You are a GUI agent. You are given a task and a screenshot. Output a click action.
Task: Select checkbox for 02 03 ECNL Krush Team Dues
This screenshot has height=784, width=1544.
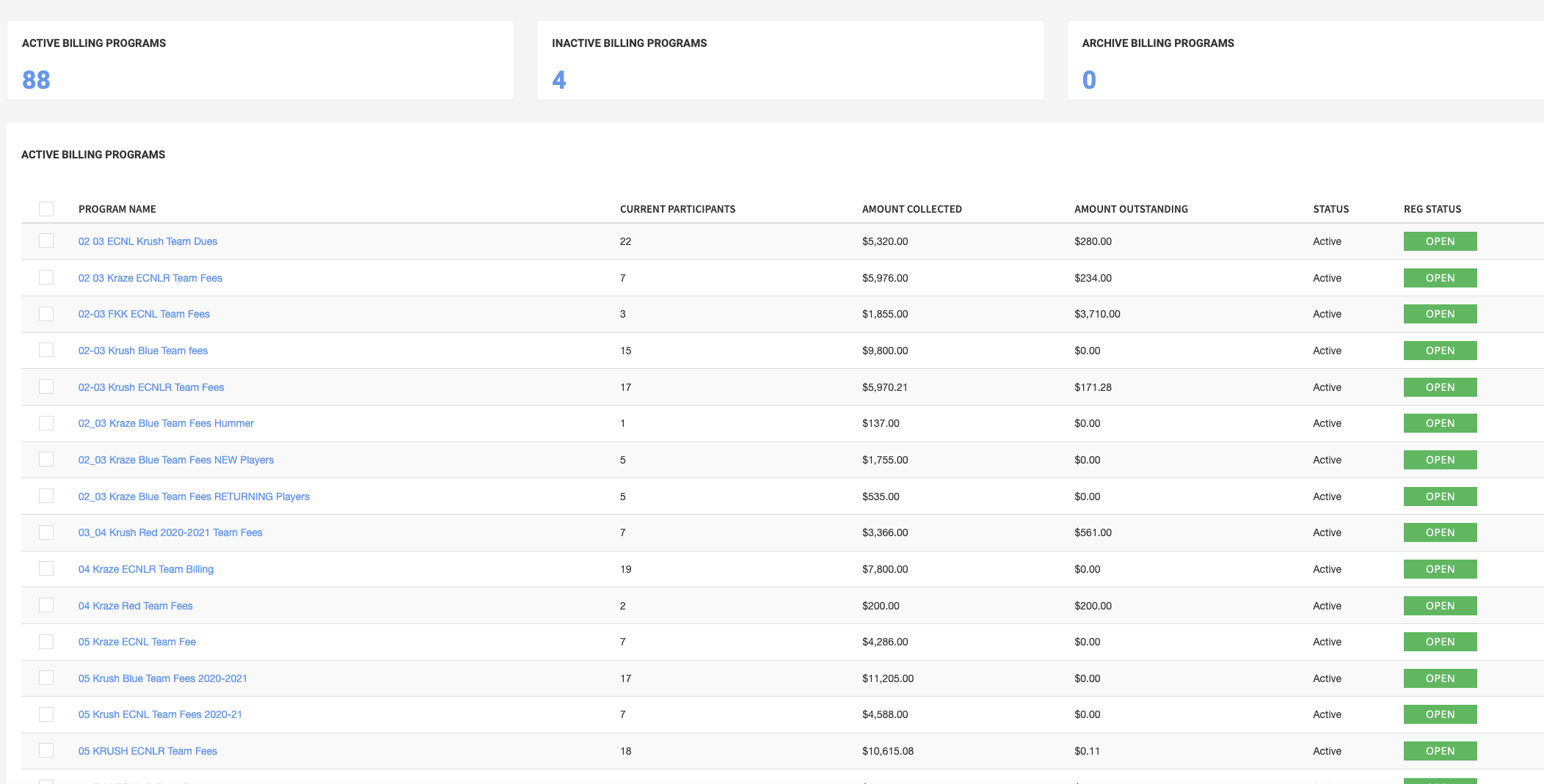[x=46, y=241]
